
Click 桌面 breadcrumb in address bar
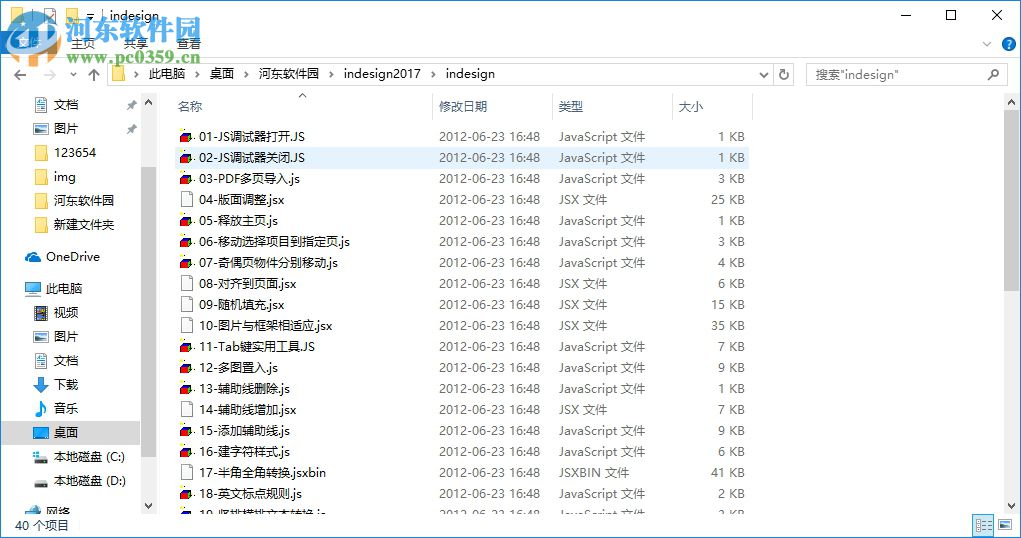point(221,74)
